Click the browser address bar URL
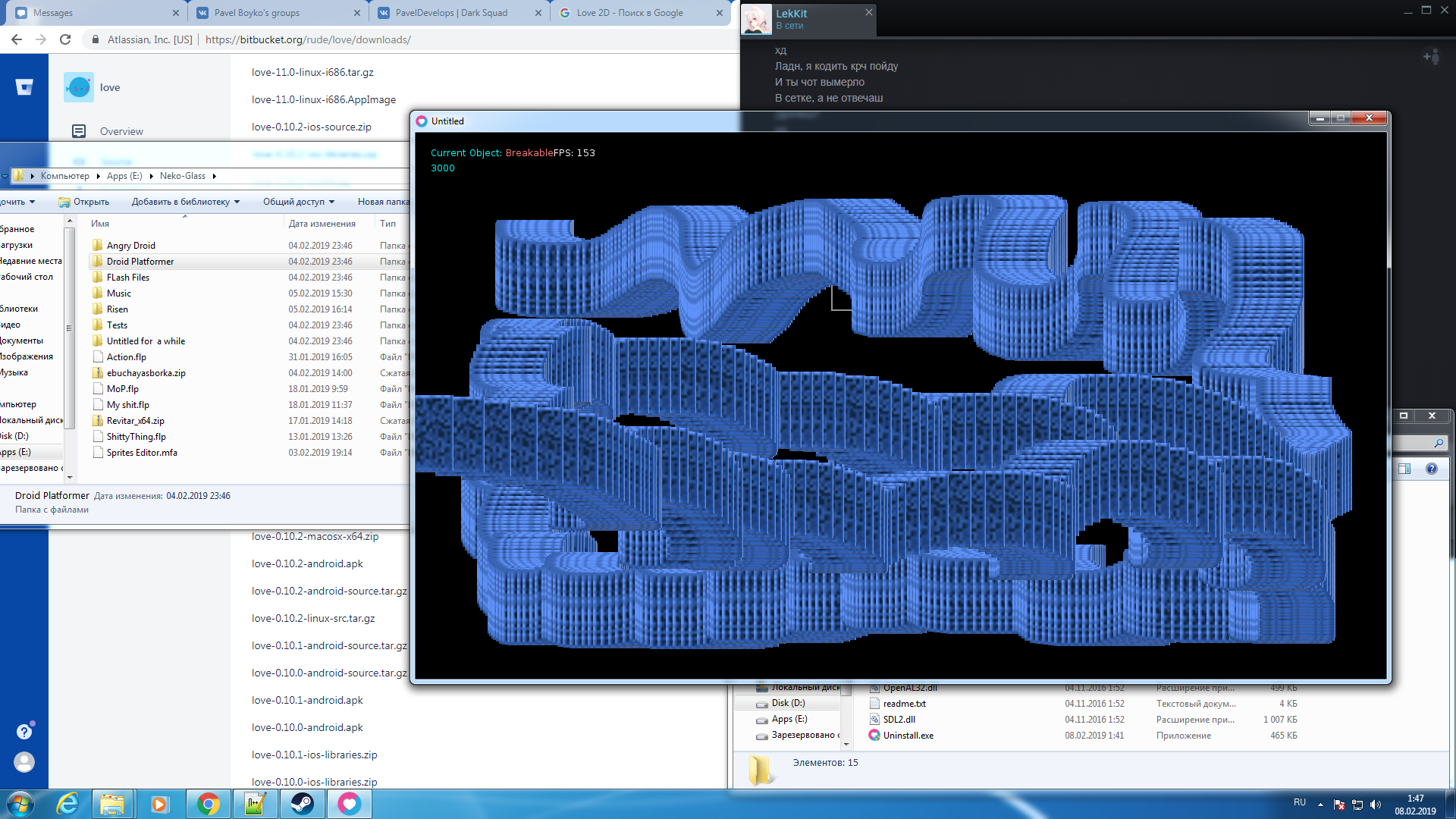The height and width of the screenshot is (819, 1456). 308,39
